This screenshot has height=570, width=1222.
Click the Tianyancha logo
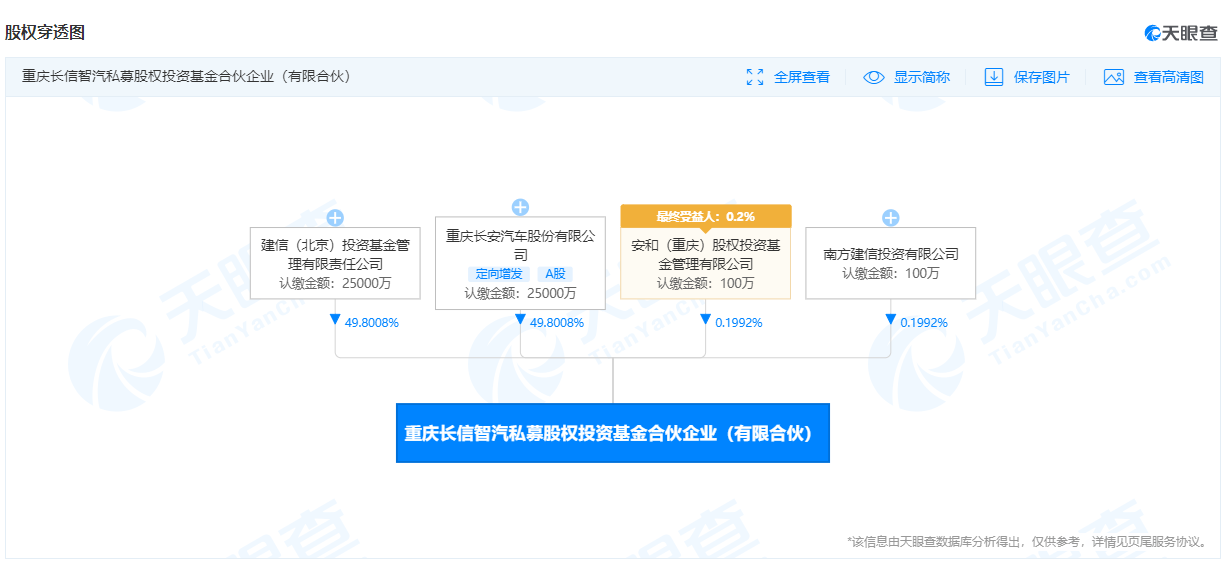pos(1180,33)
